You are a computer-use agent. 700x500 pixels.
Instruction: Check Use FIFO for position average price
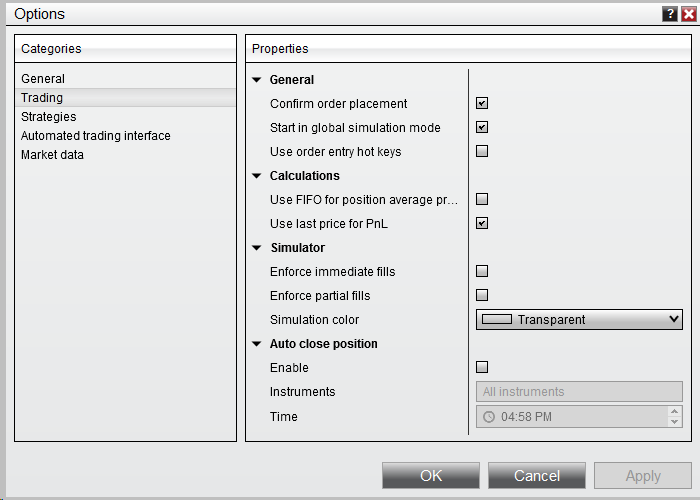click(x=482, y=199)
